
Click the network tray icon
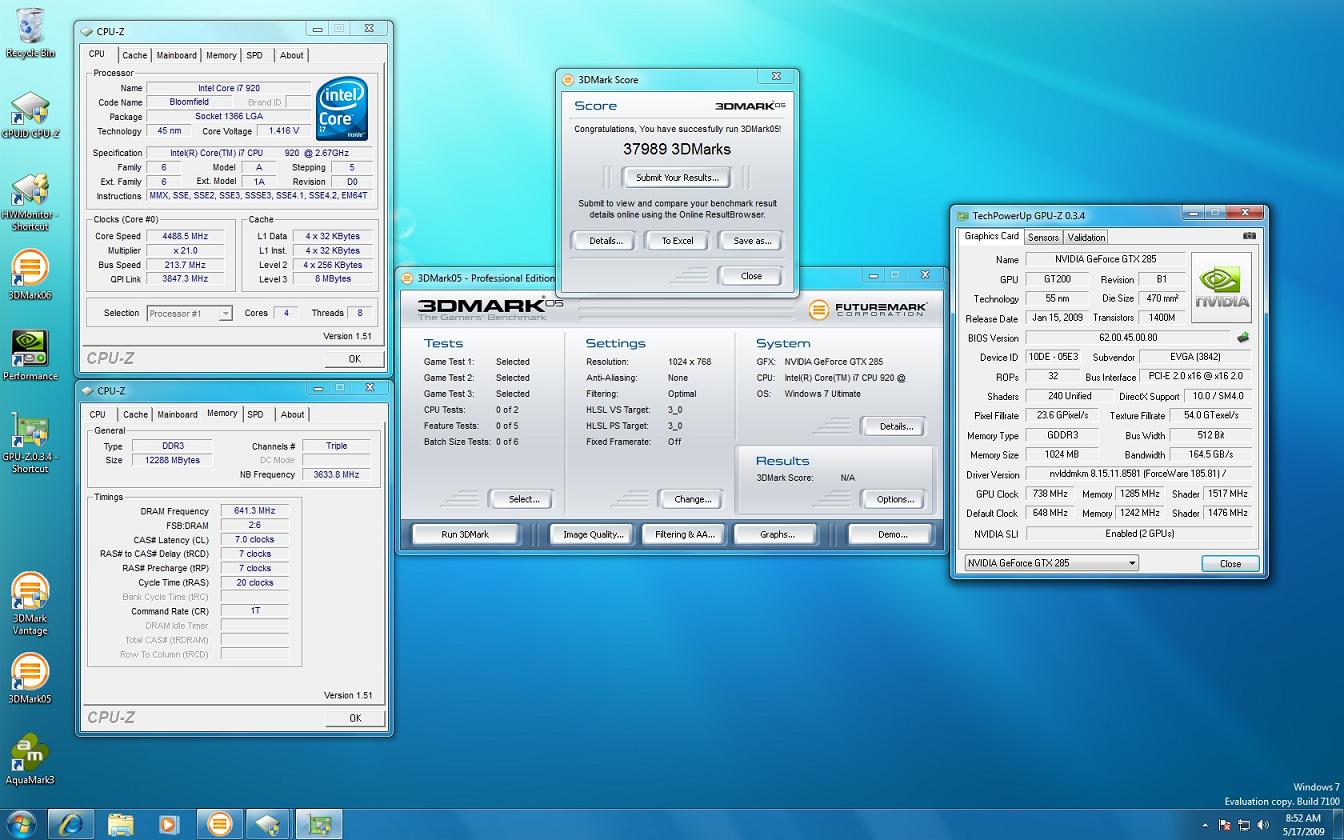tap(1244, 825)
